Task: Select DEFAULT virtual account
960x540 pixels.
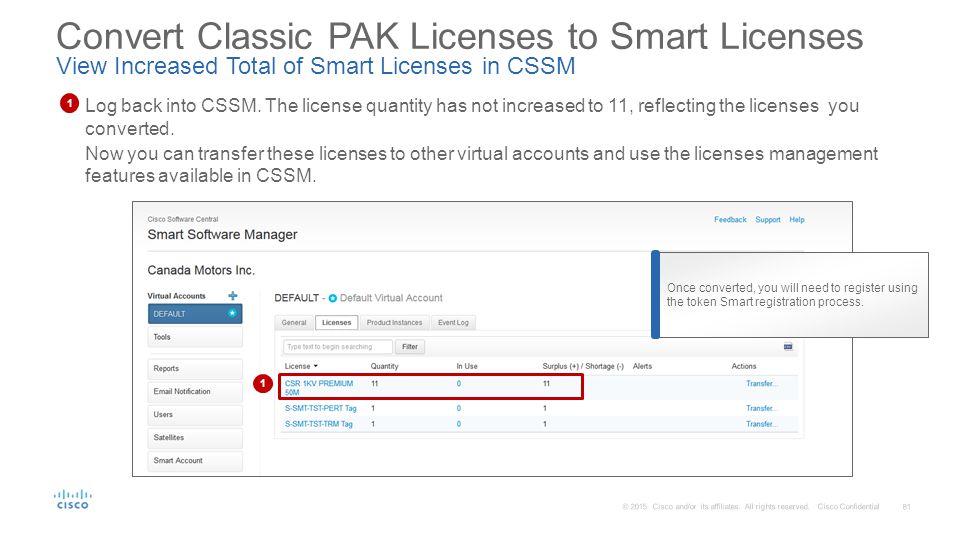Action: (195, 313)
